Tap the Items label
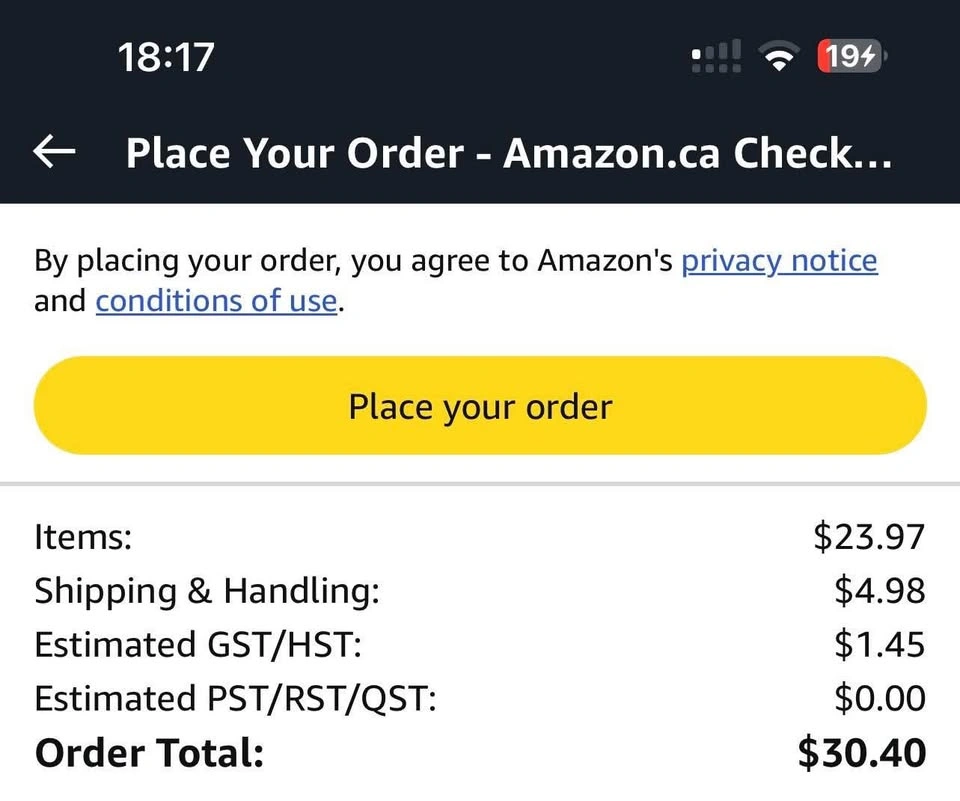960x801 pixels. pos(83,538)
